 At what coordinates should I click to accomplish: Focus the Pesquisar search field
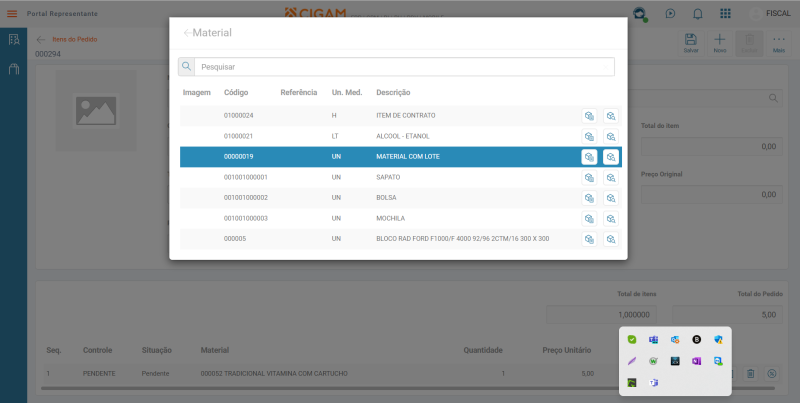[x=404, y=67]
